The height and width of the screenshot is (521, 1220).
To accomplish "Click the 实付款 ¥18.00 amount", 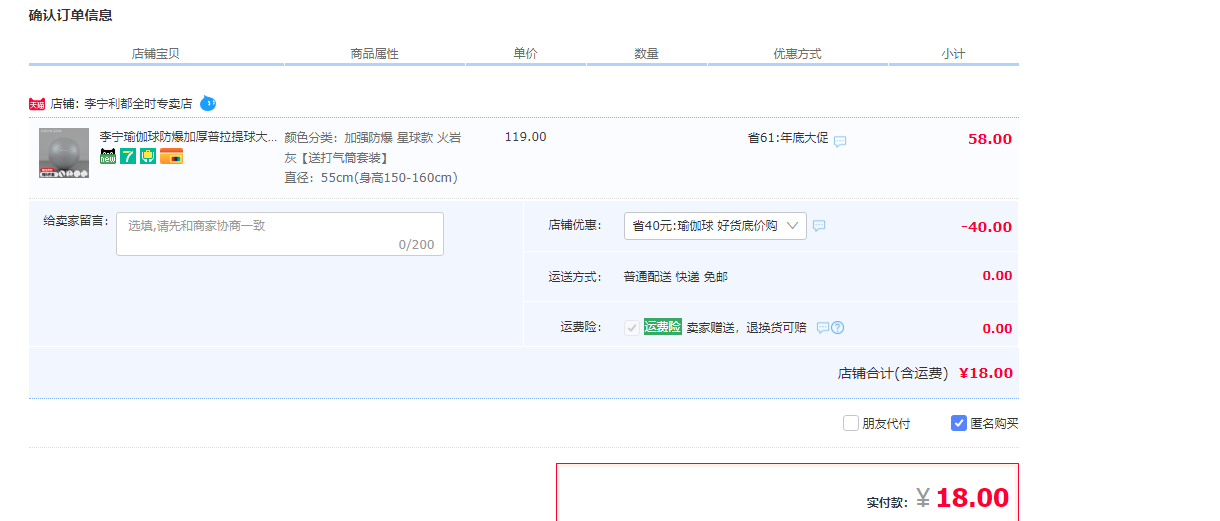I will tap(962, 497).
